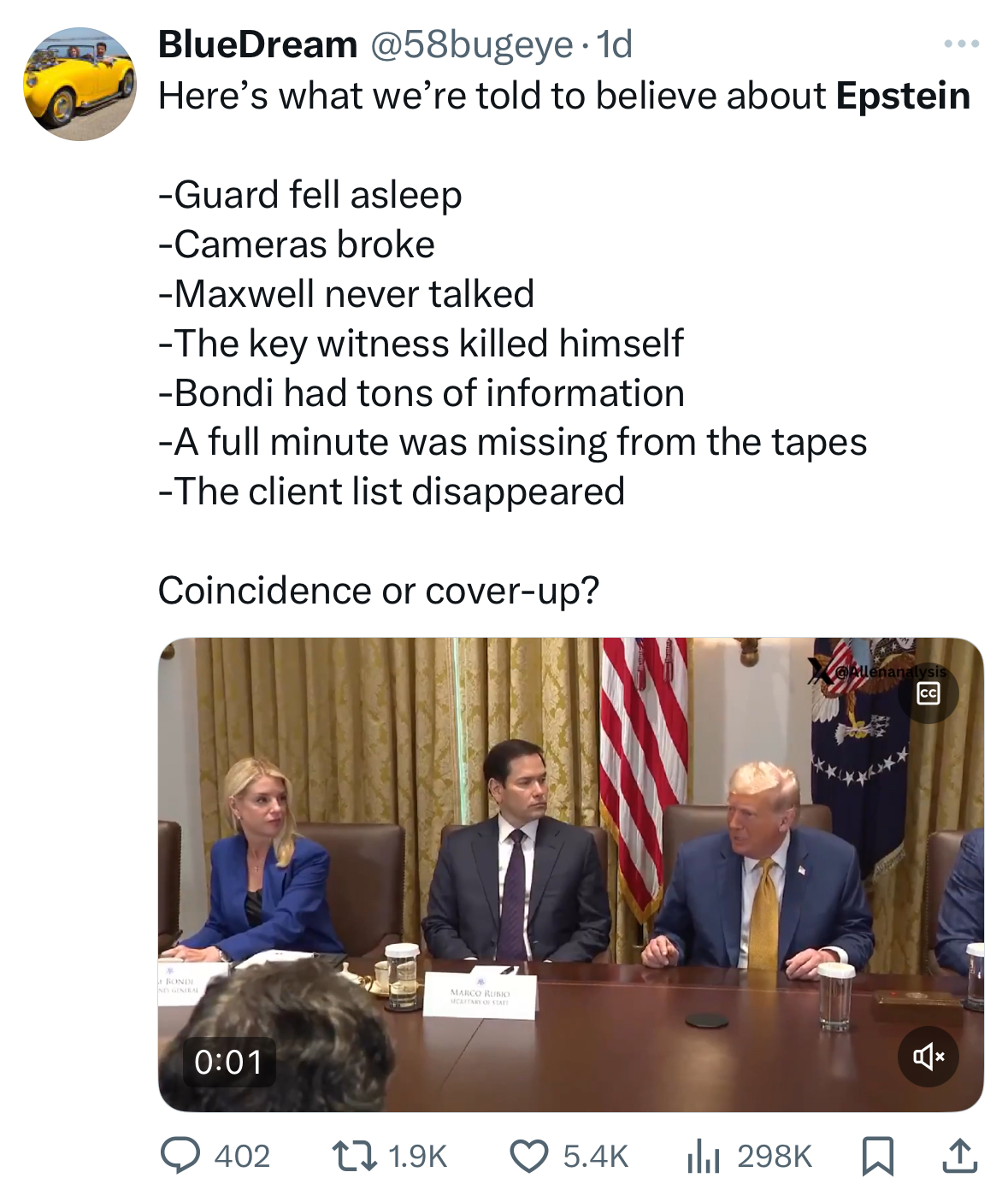Open the 402 replies count
The image size is (1008, 1184).
[x=242, y=1157]
